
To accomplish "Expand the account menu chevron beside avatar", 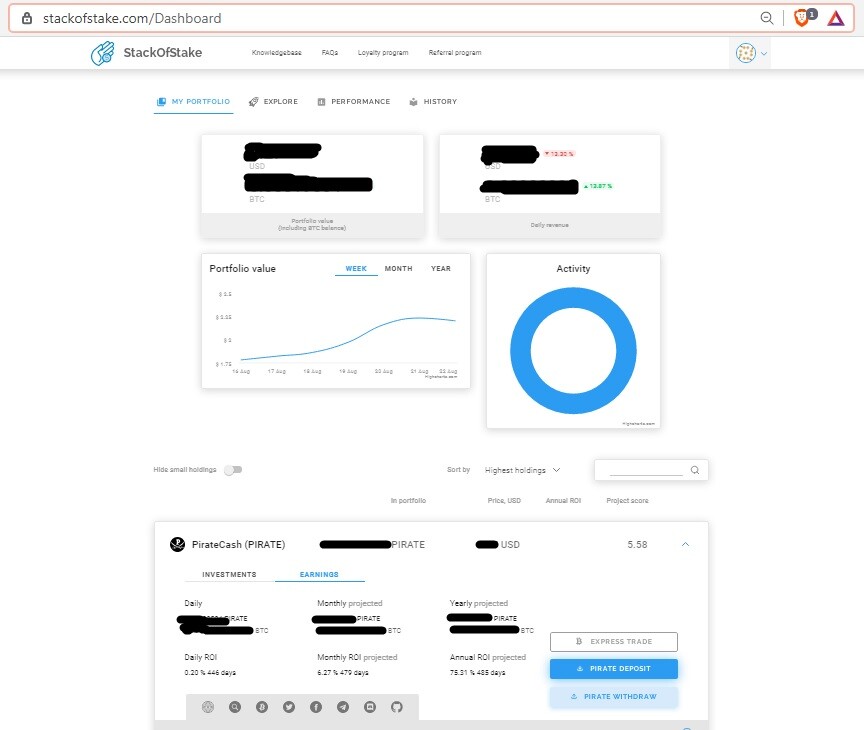I will [x=764, y=53].
